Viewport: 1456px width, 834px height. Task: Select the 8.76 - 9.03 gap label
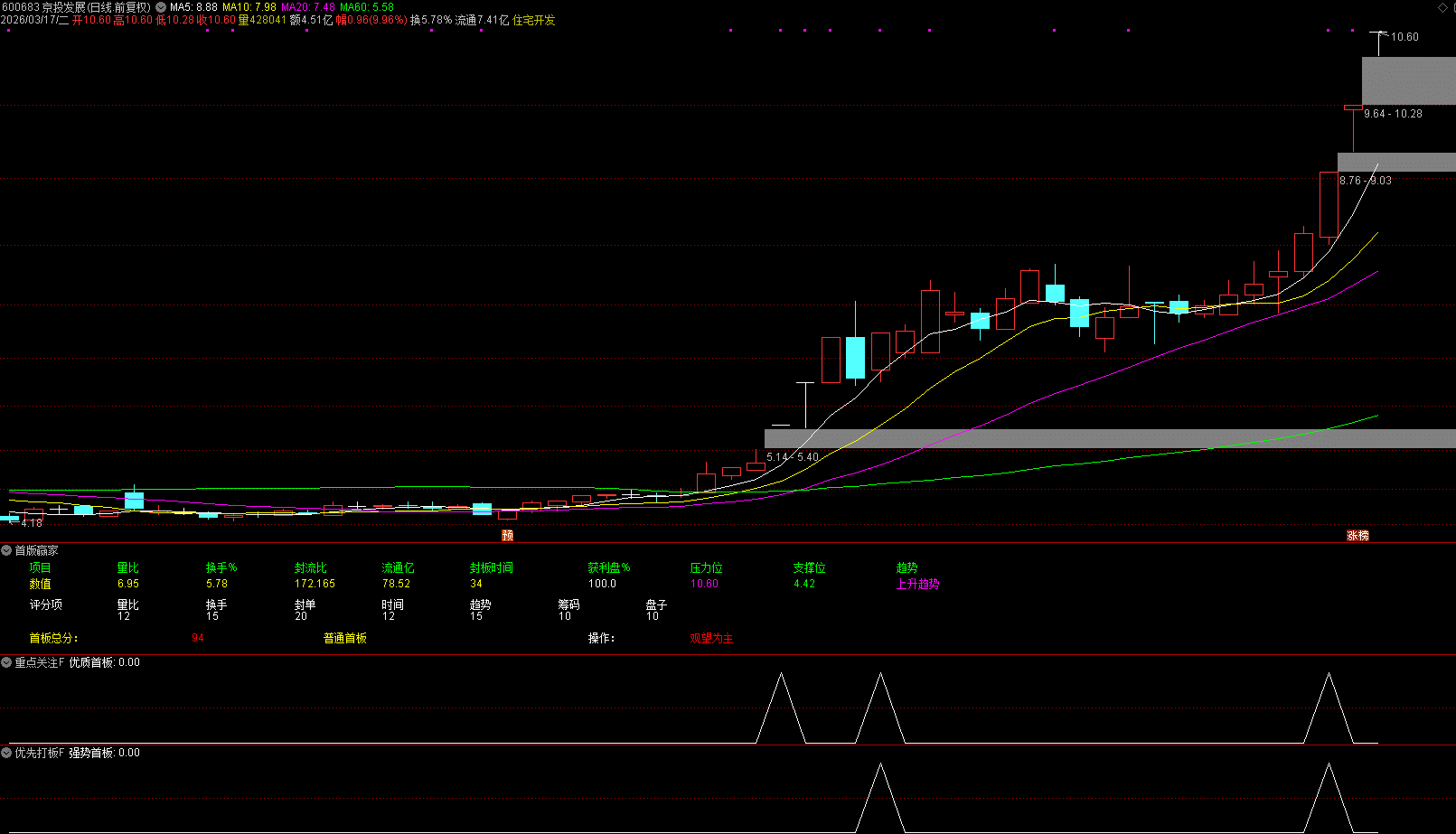click(1365, 181)
